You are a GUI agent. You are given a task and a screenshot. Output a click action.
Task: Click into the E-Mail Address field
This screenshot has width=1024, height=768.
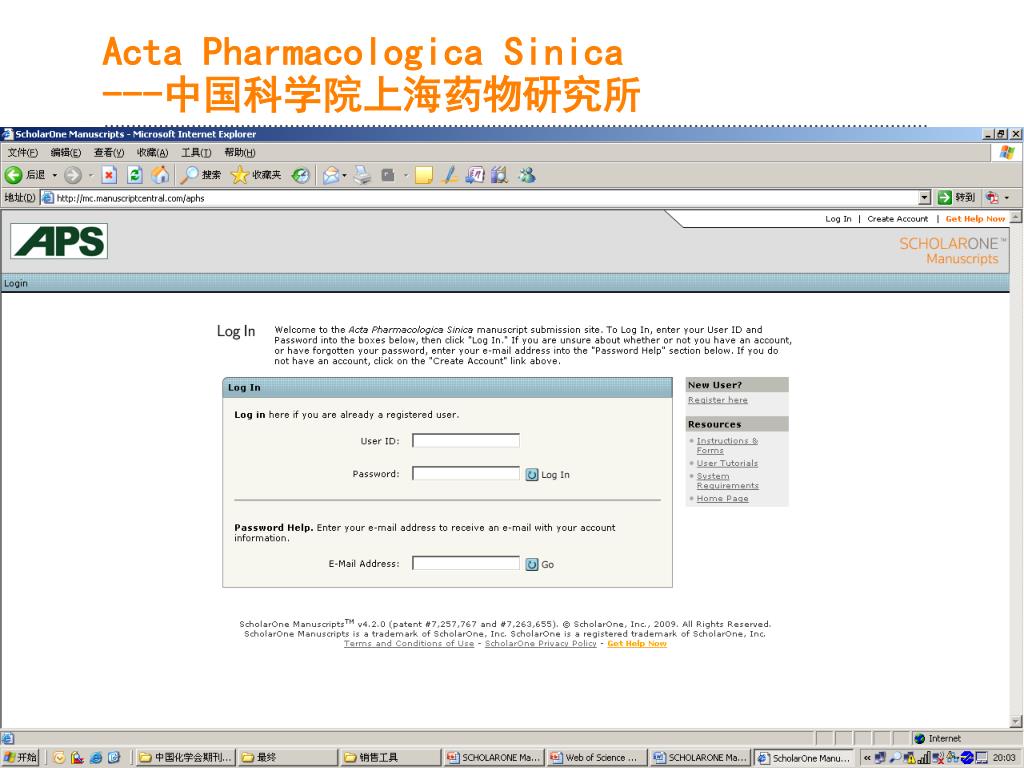[x=466, y=563]
